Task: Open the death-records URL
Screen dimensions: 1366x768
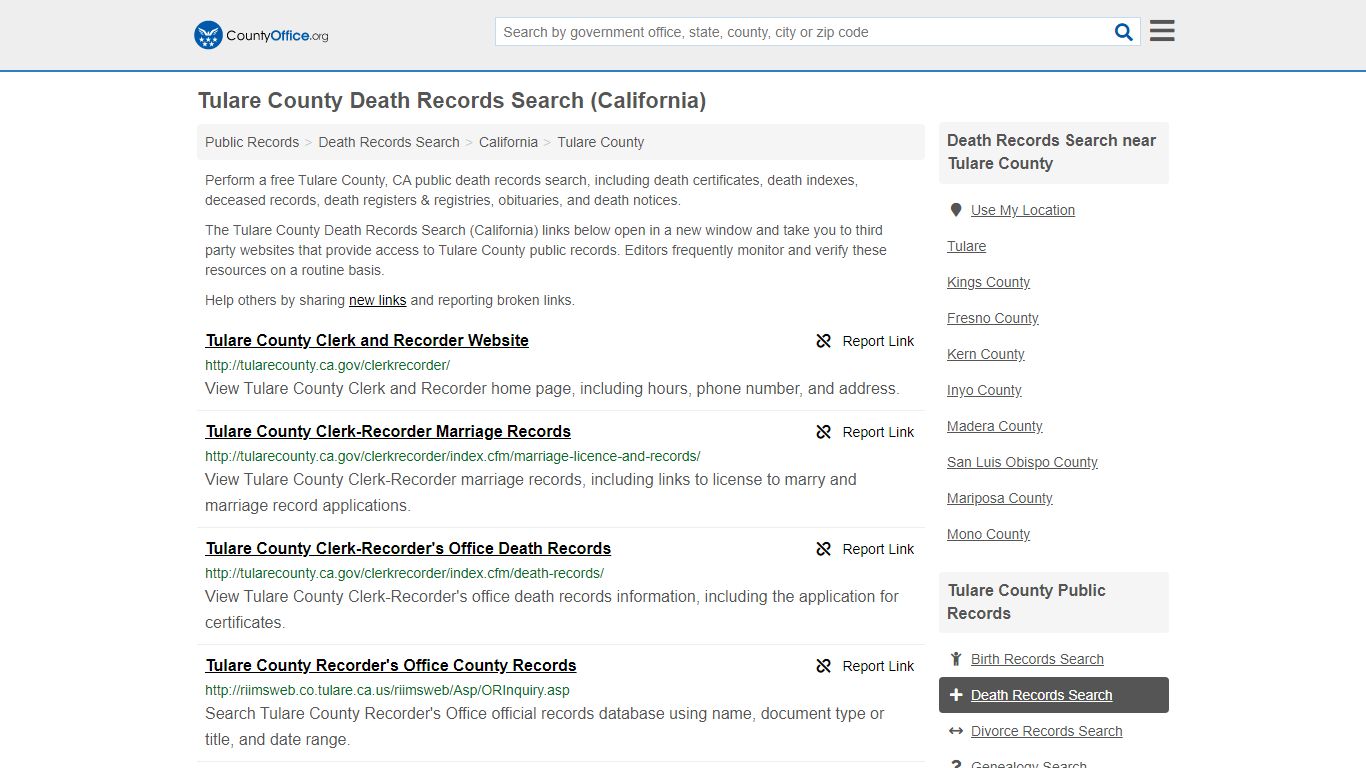Action: pos(404,573)
